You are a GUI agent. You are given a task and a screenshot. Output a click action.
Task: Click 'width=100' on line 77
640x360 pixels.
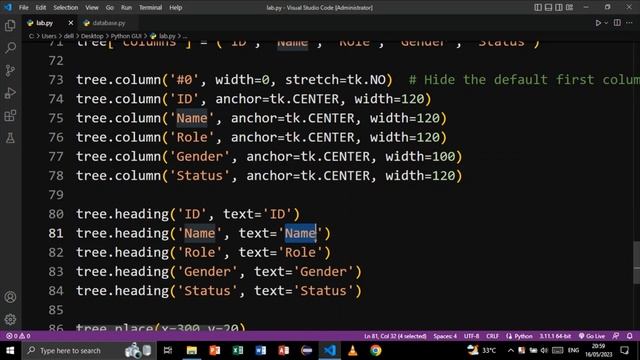point(420,156)
